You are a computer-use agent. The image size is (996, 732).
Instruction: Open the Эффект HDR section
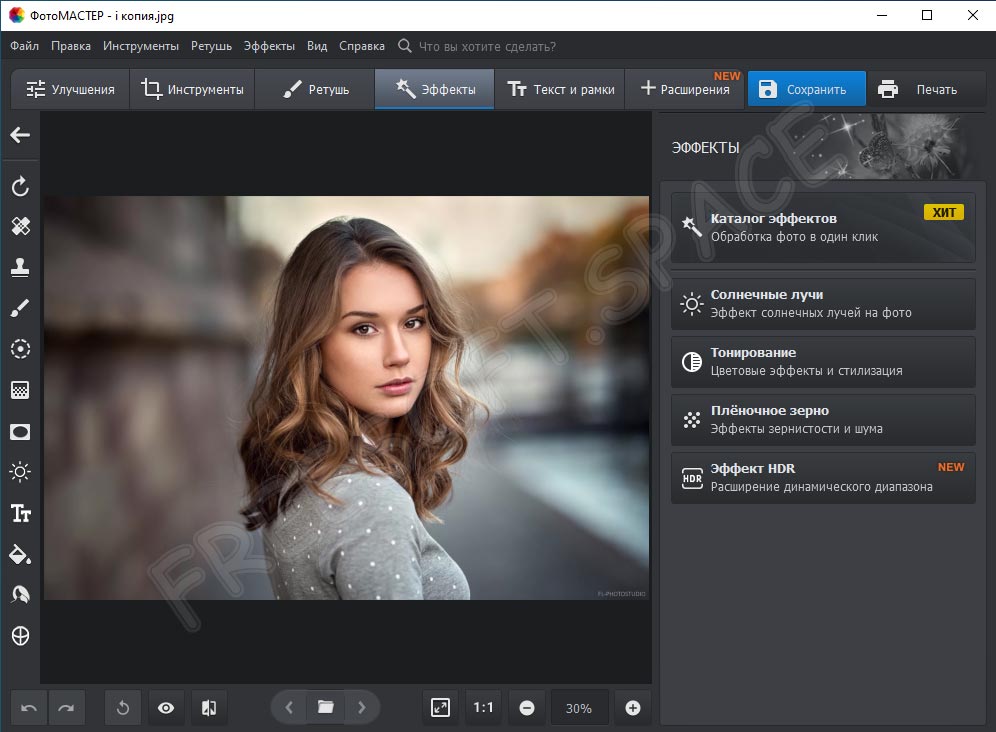click(822, 477)
